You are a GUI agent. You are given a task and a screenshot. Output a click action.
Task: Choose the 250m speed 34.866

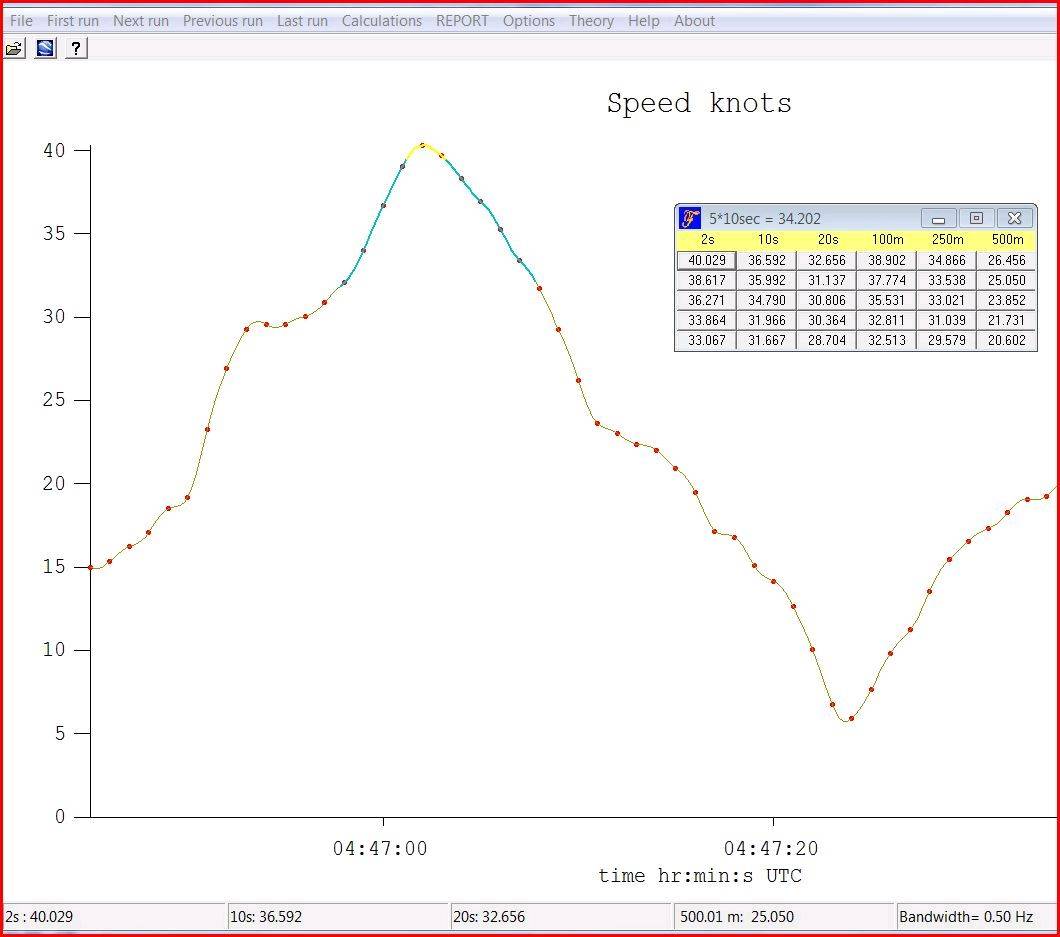[x=946, y=260]
